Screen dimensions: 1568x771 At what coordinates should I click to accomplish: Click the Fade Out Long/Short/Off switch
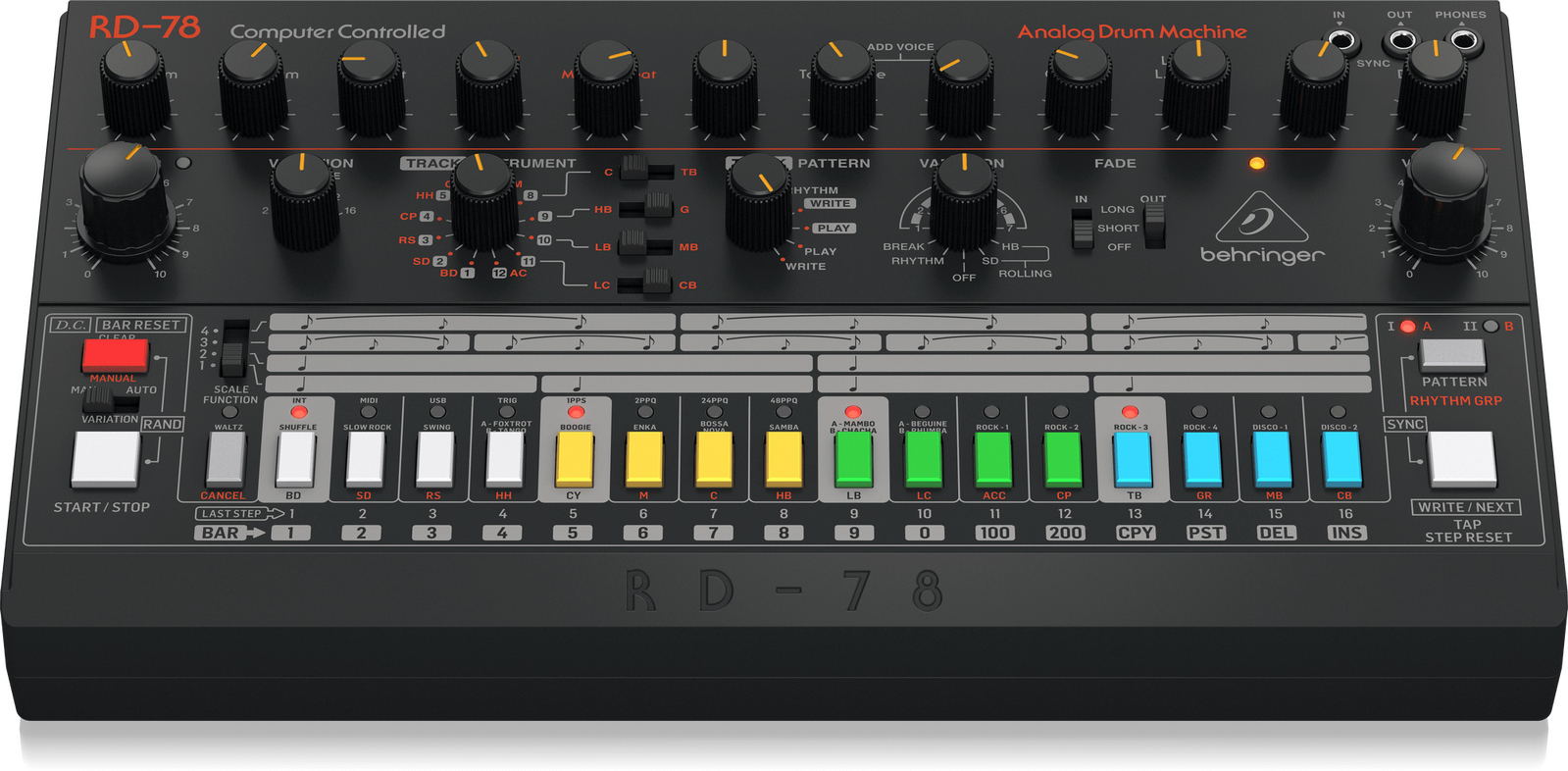(1155, 226)
